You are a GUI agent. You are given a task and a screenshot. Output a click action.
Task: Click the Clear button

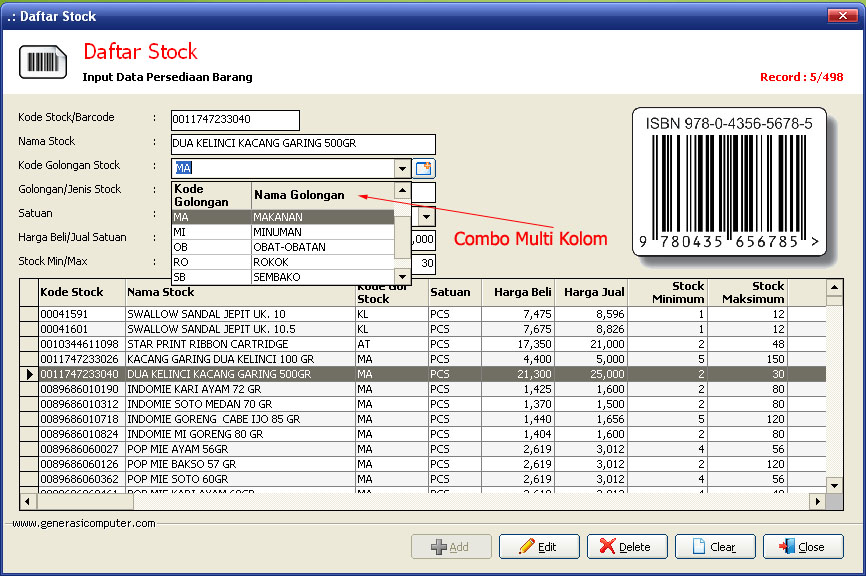point(714,547)
